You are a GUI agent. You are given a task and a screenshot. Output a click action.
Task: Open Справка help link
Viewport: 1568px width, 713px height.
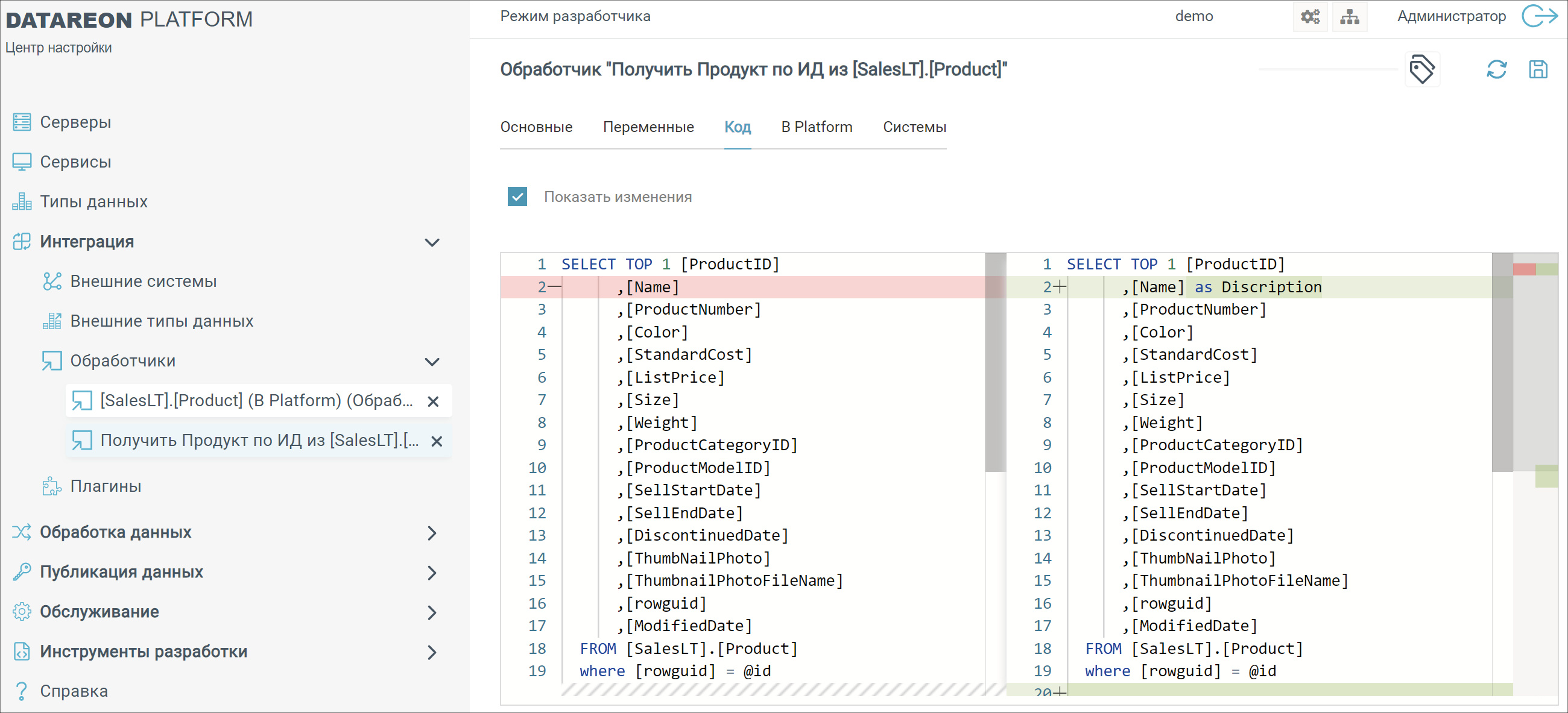pyautogui.click(x=74, y=691)
